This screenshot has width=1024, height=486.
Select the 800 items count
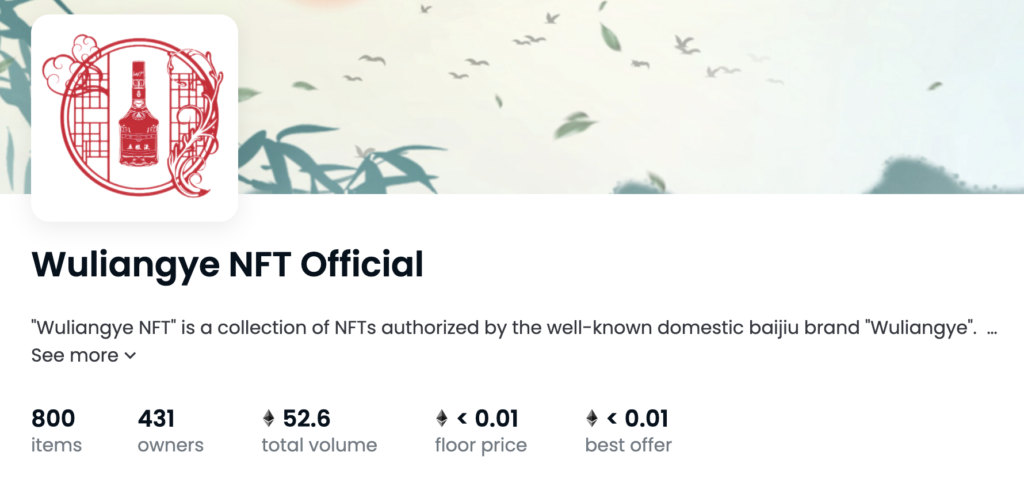(x=53, y=418)
